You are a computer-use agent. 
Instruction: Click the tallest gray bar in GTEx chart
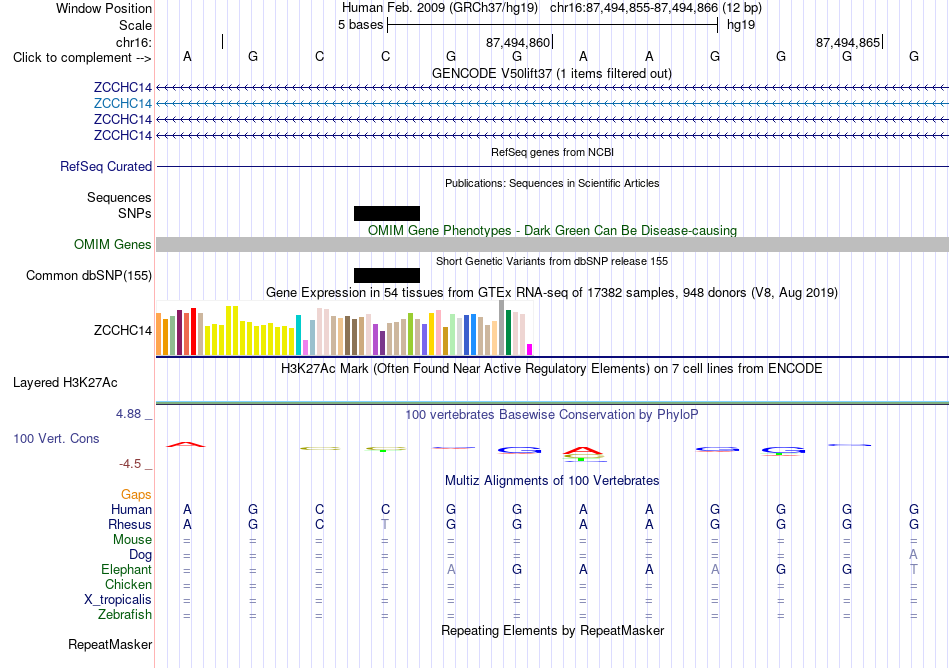click(x=502, y=328)
